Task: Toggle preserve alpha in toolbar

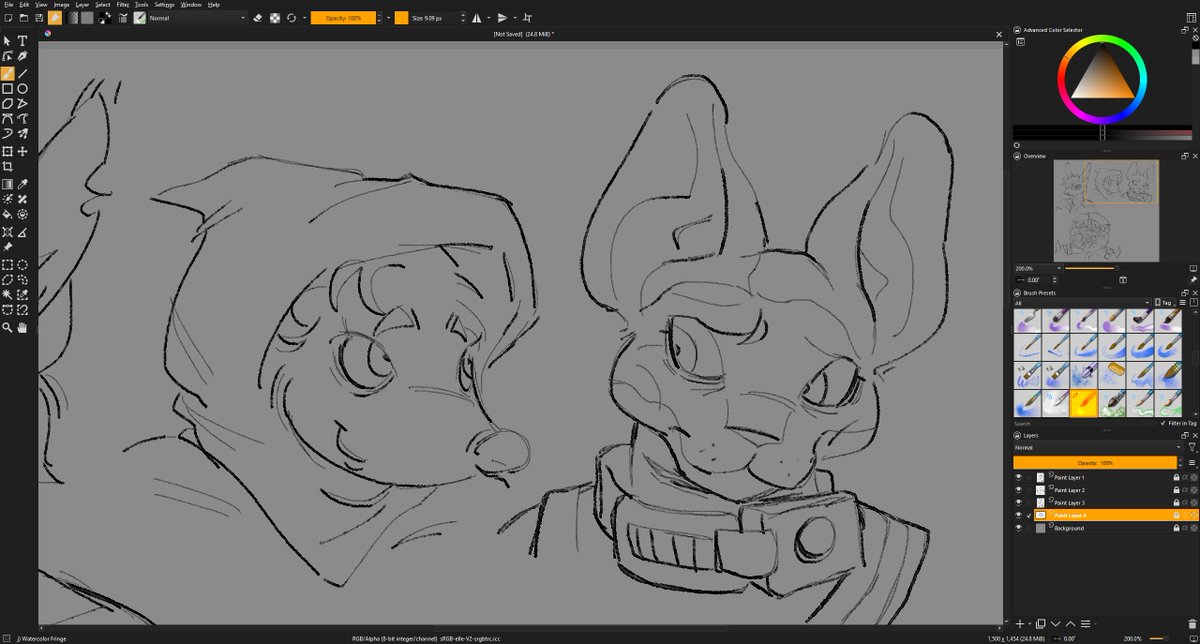Action: click(x=275, y=18)
